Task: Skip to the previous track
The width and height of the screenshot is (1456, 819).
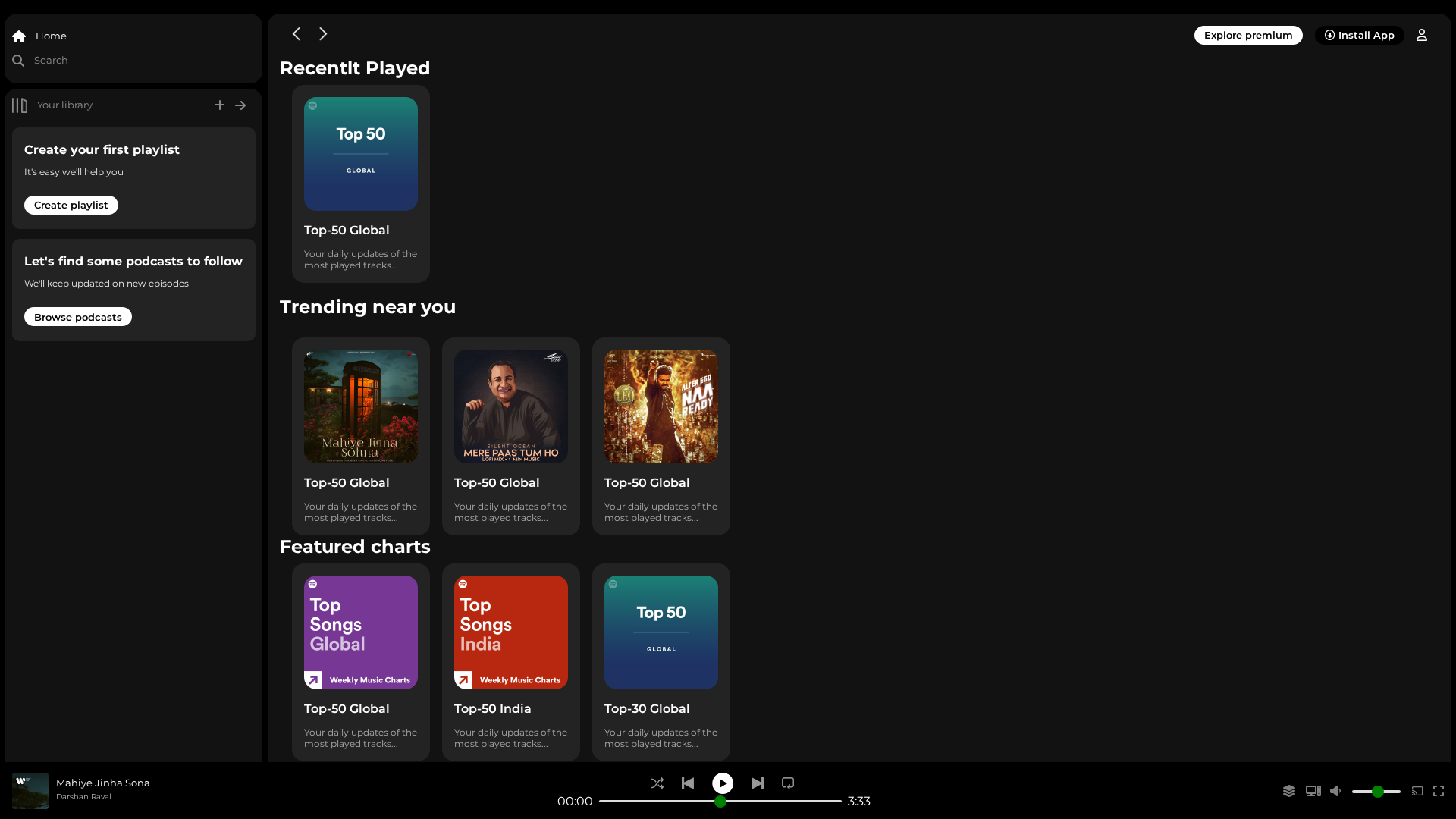Action: 688,783
